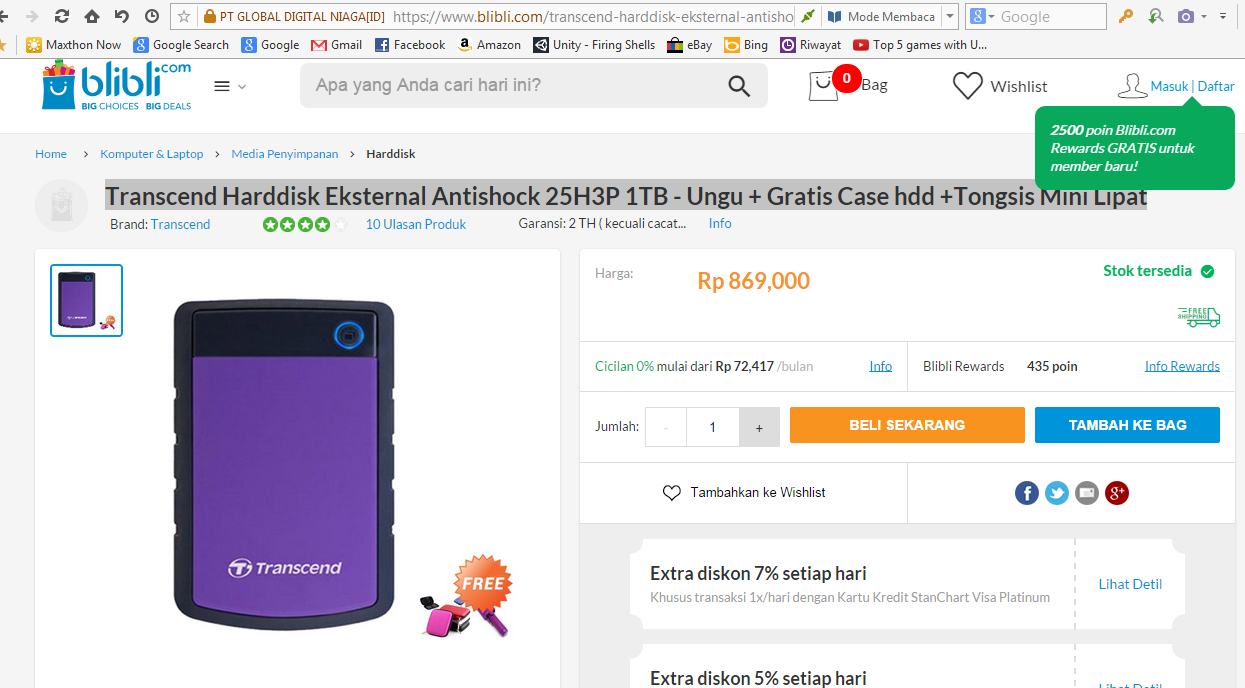Viewport: 1245px width, 688px height.
Task: Click the main purple harddisk image
Action: (284, 465)
